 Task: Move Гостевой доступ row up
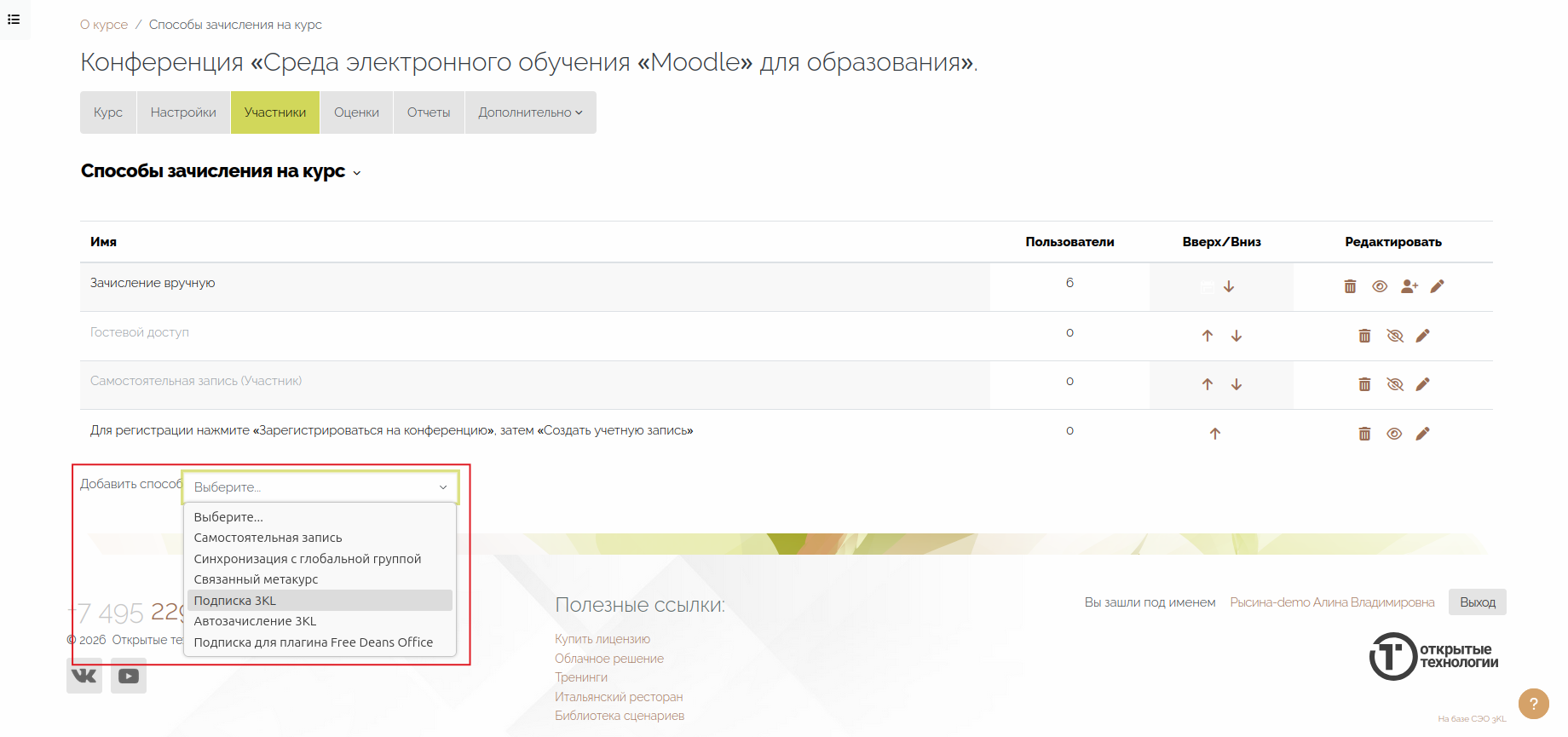(1208, 336)
